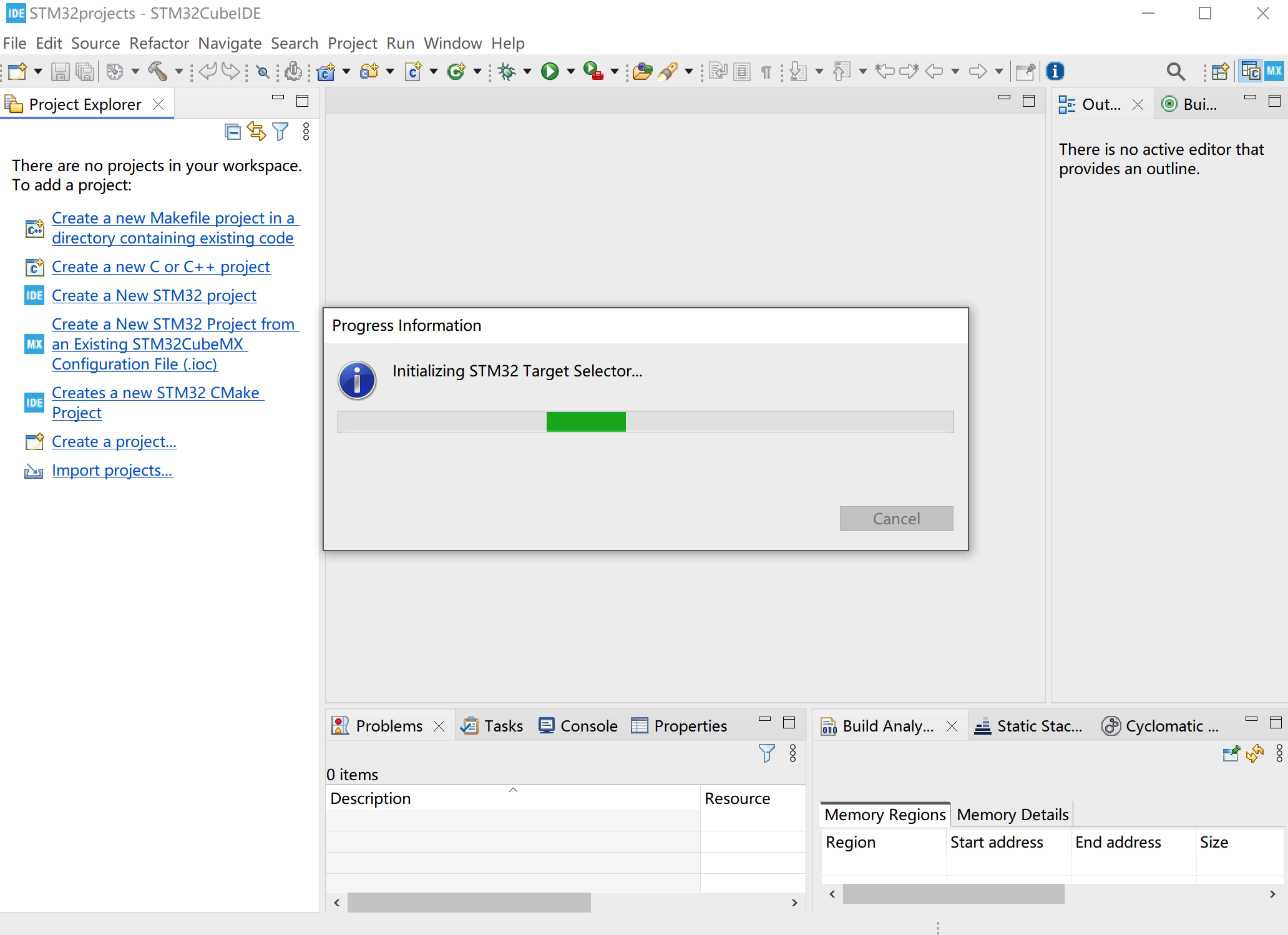Toggle Link with Editor in Project Explorer

tap(256, 132)
